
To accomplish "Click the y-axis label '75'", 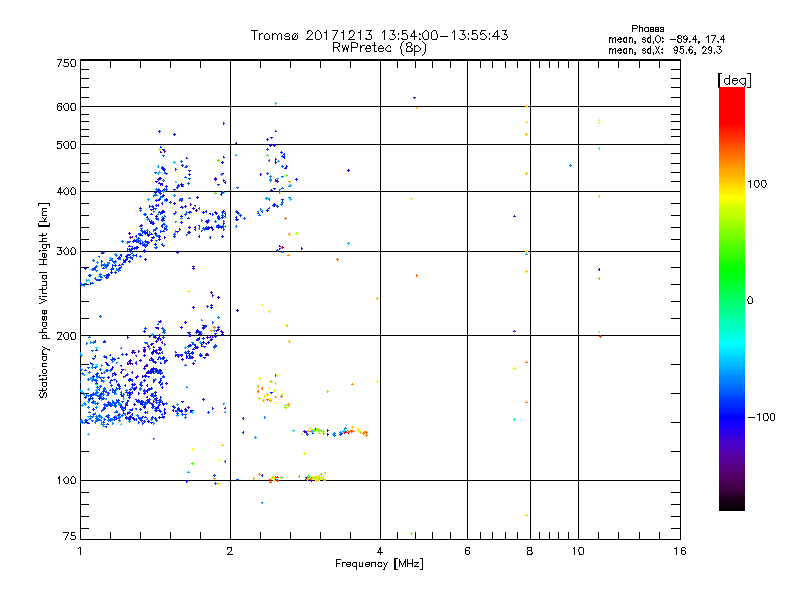I will coord(69,536).
